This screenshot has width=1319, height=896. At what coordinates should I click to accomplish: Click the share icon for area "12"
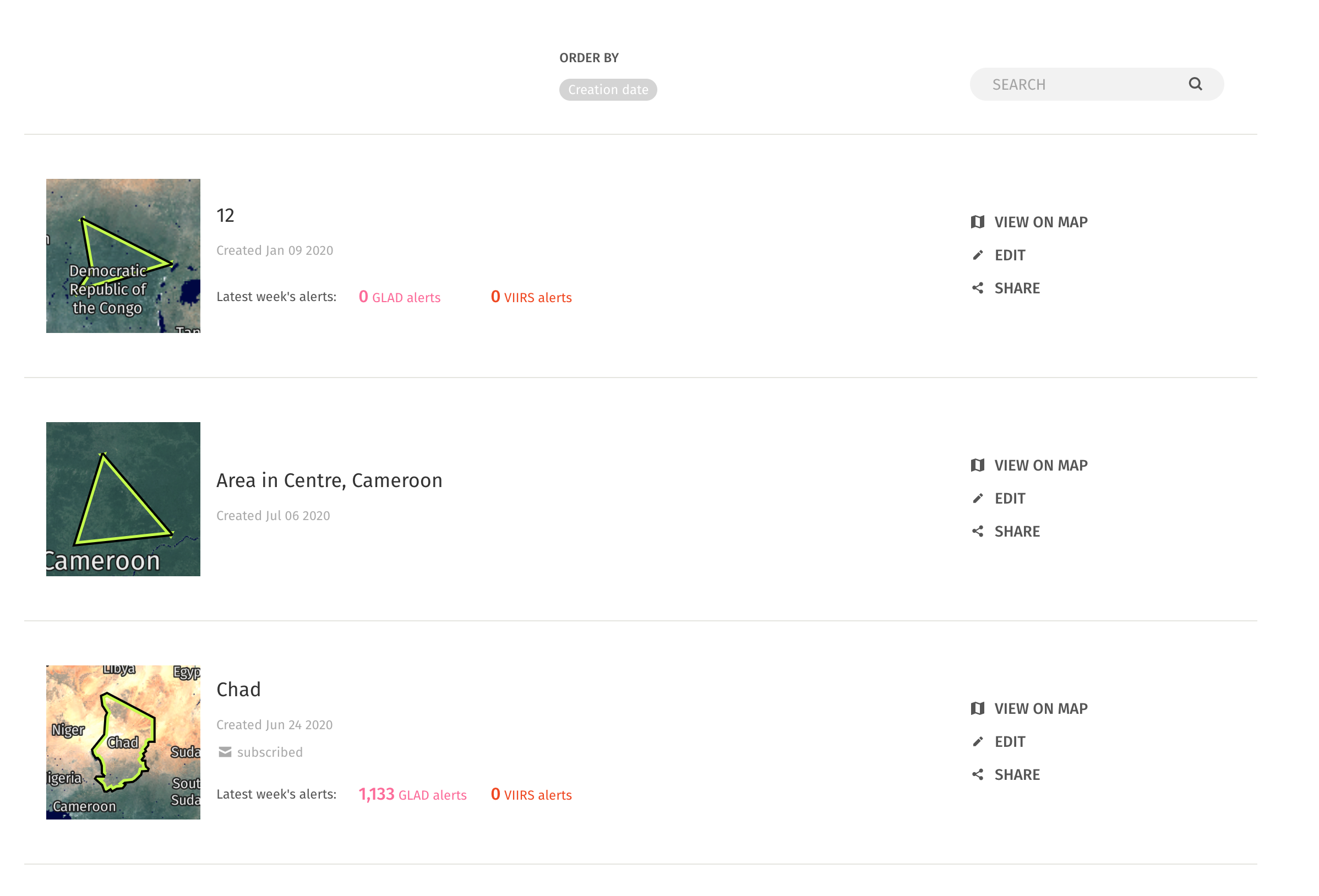tap(978, 288)
